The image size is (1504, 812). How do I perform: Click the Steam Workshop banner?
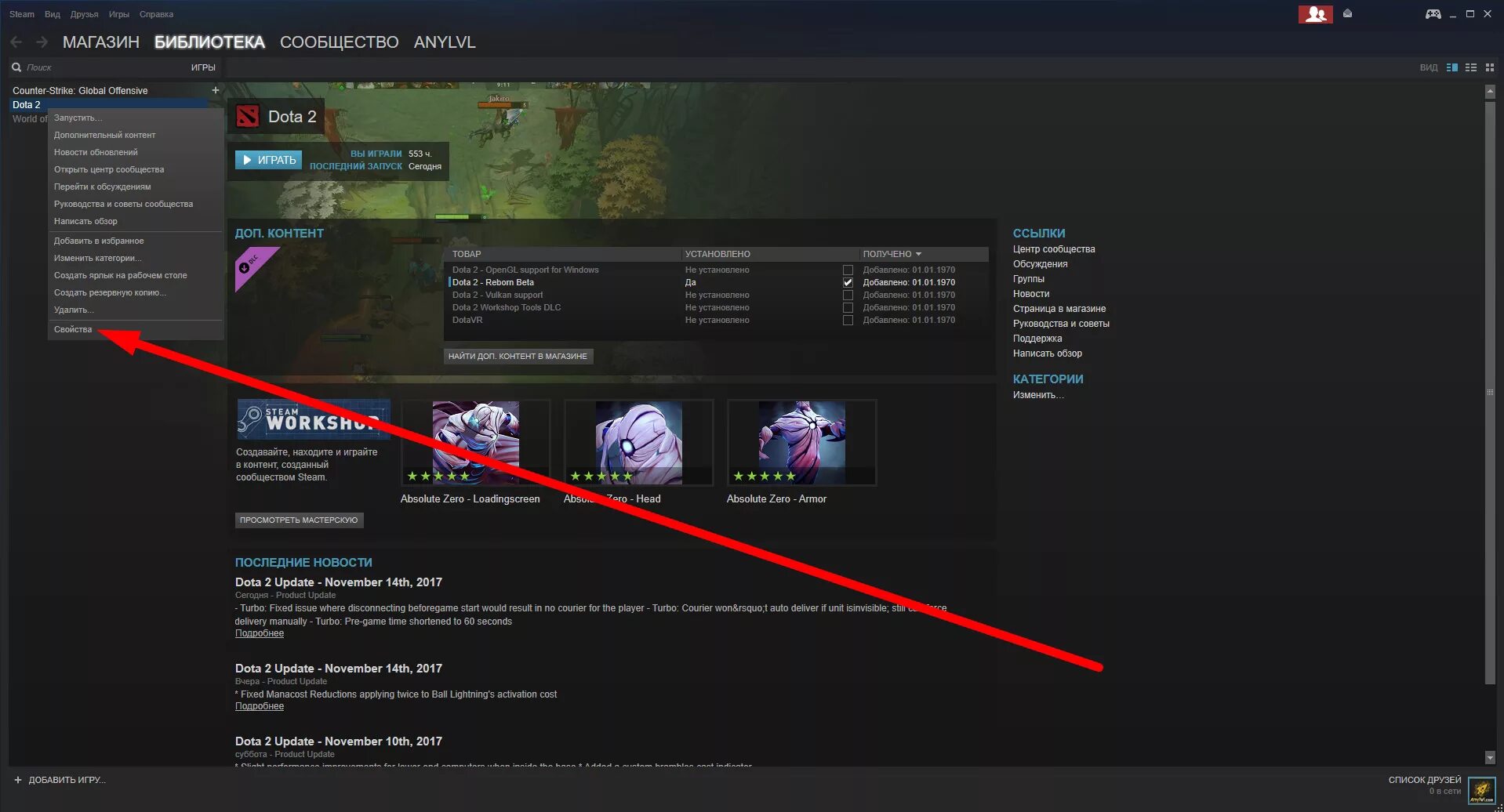(314, 419)
